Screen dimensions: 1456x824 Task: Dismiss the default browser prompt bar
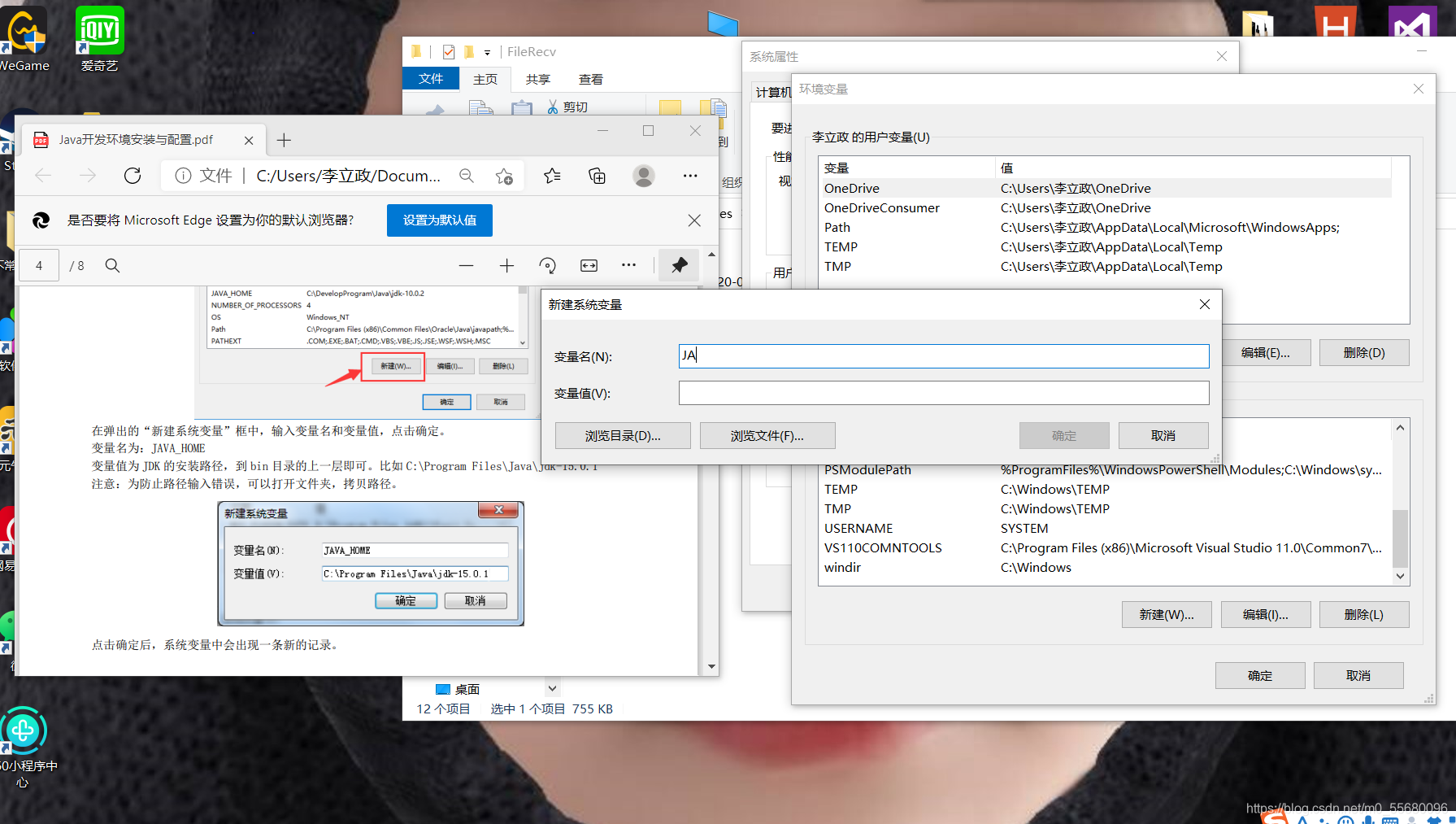[694, 220]
